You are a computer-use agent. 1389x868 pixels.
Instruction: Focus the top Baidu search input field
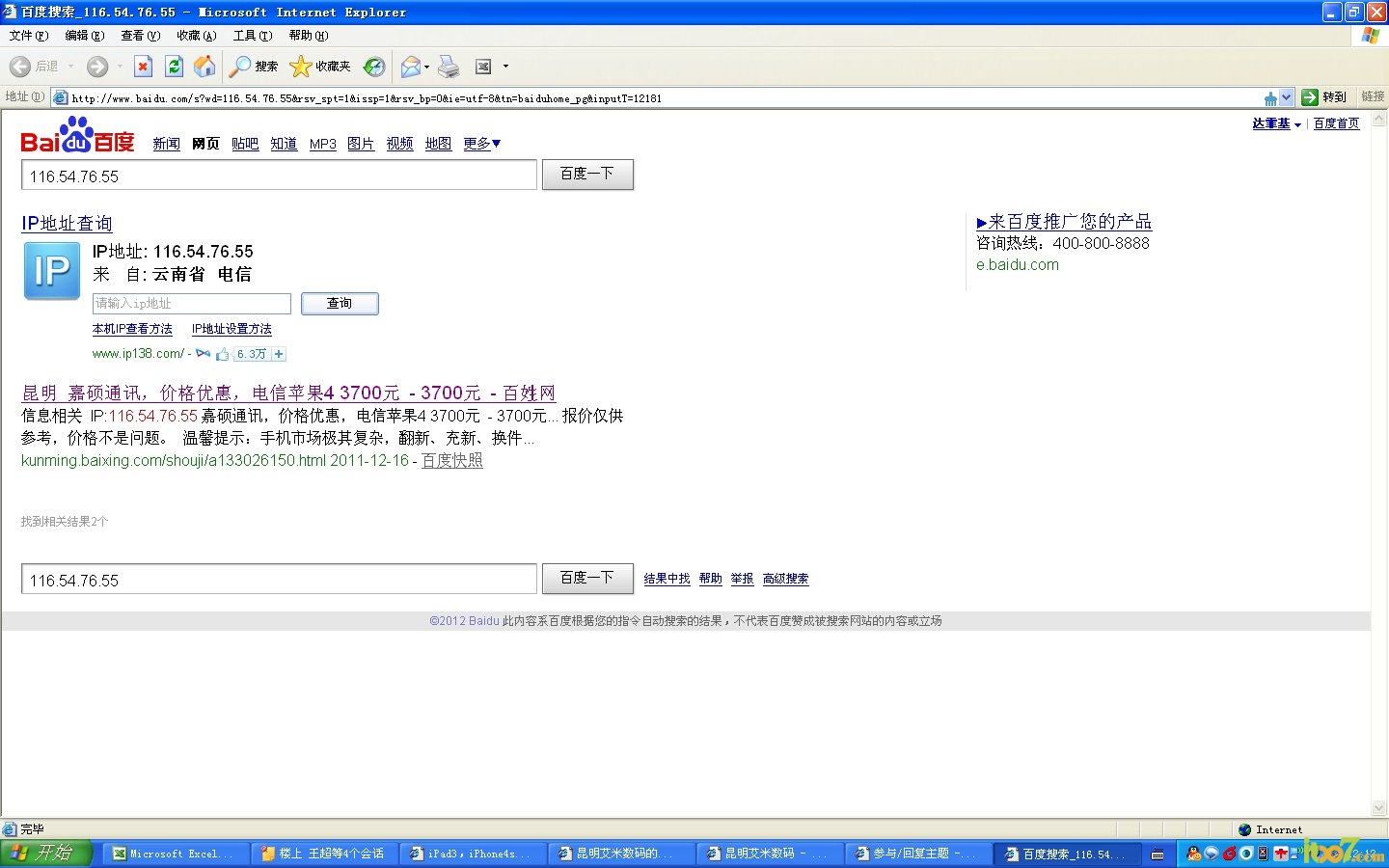279,176
